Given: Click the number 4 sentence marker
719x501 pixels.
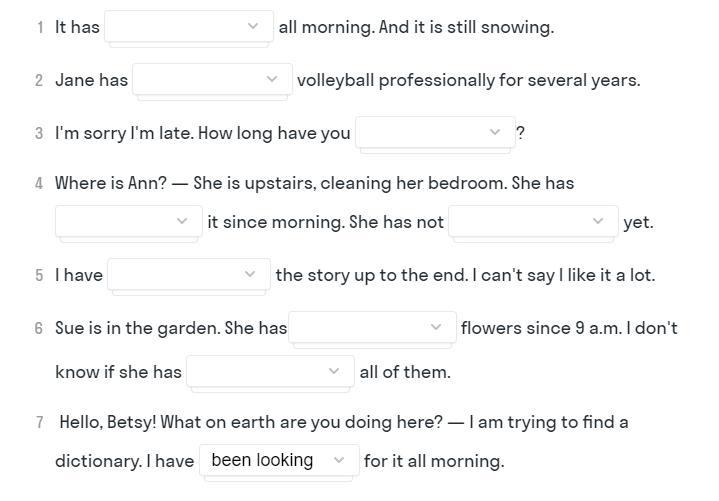Looking at the screenshot, I should click(x=39, y=184).
